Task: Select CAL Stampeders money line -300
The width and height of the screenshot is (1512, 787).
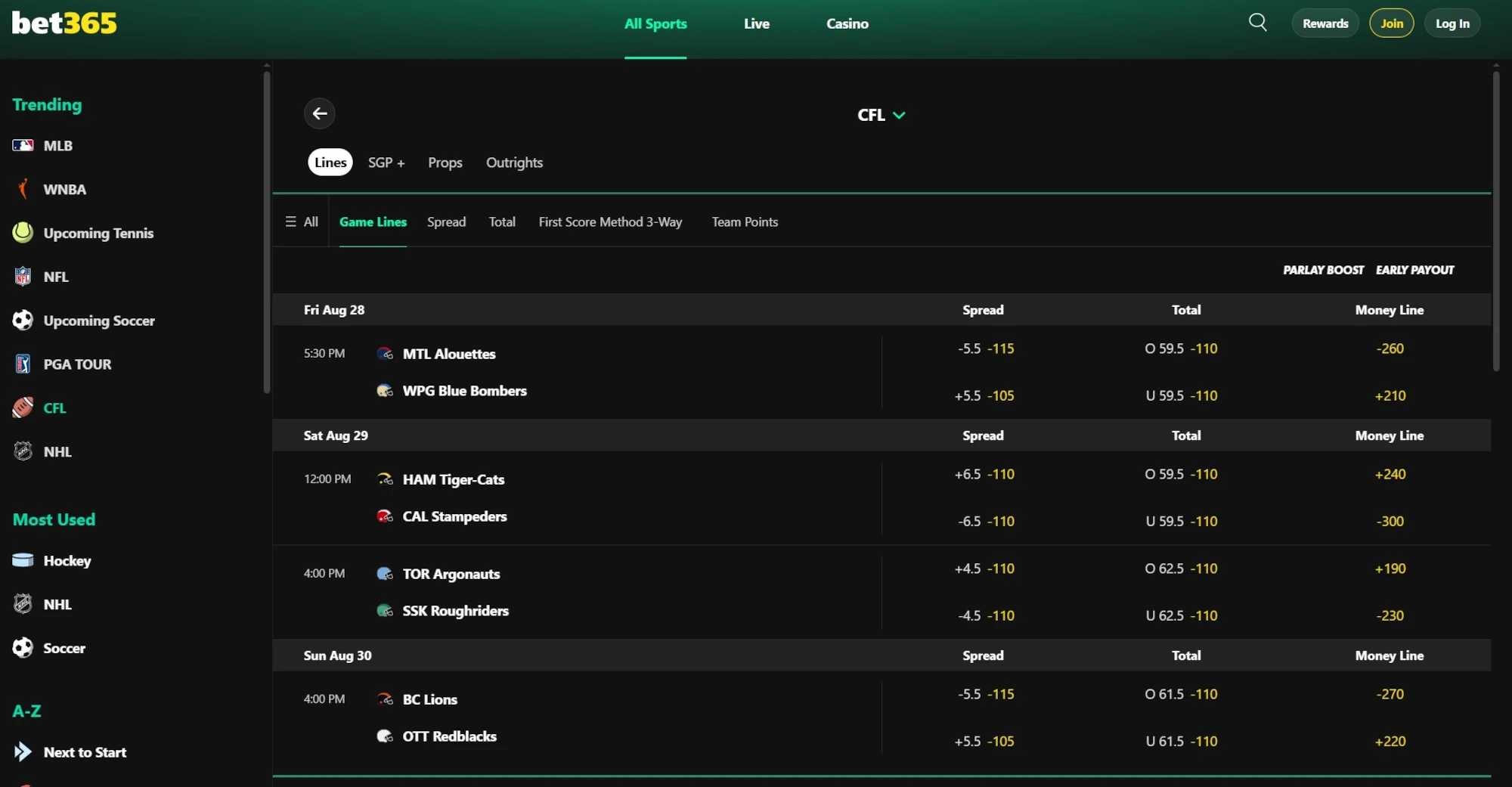Action: coord(1390,521)
